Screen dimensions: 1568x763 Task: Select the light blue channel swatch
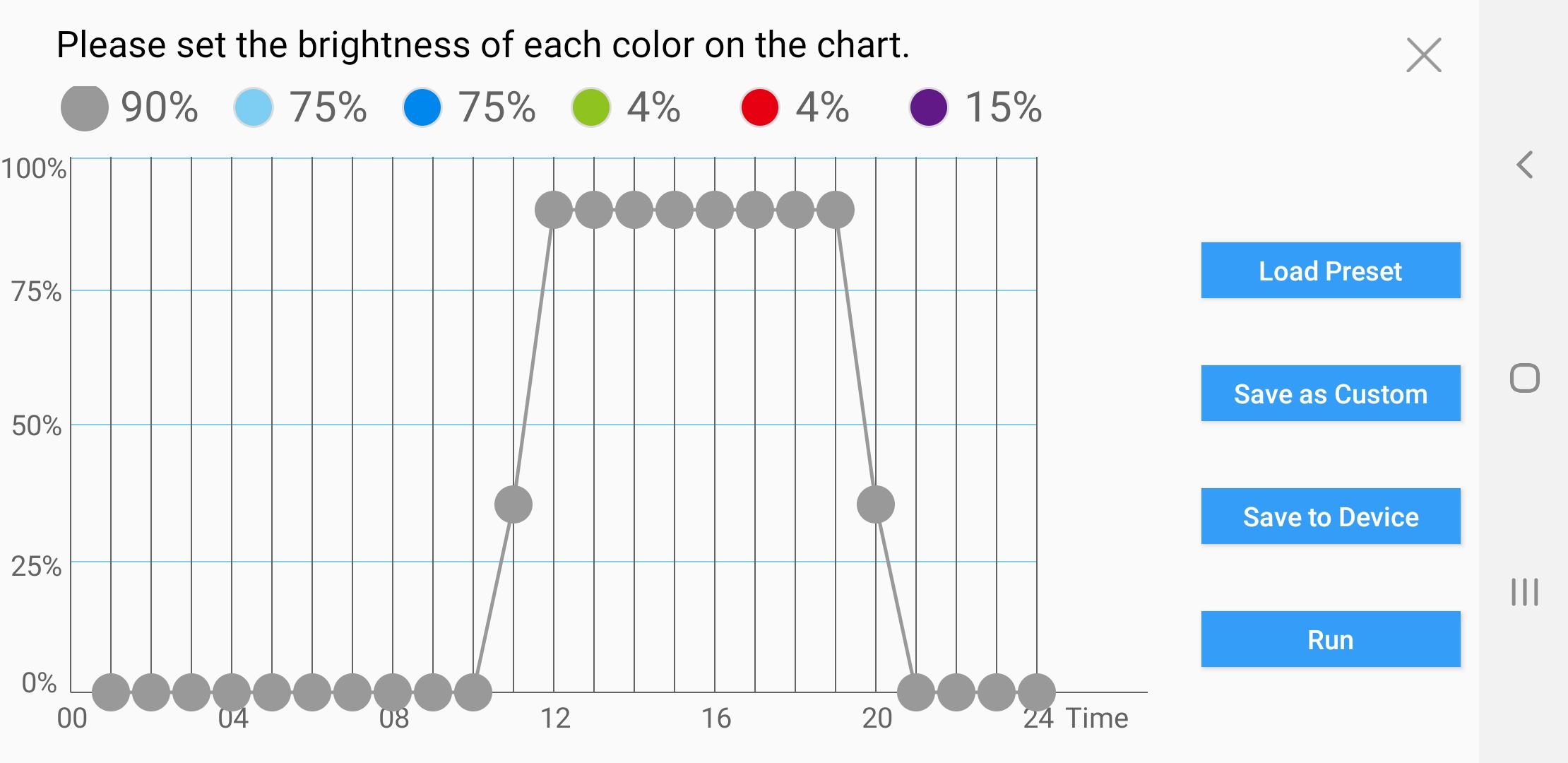pos(253,108)
